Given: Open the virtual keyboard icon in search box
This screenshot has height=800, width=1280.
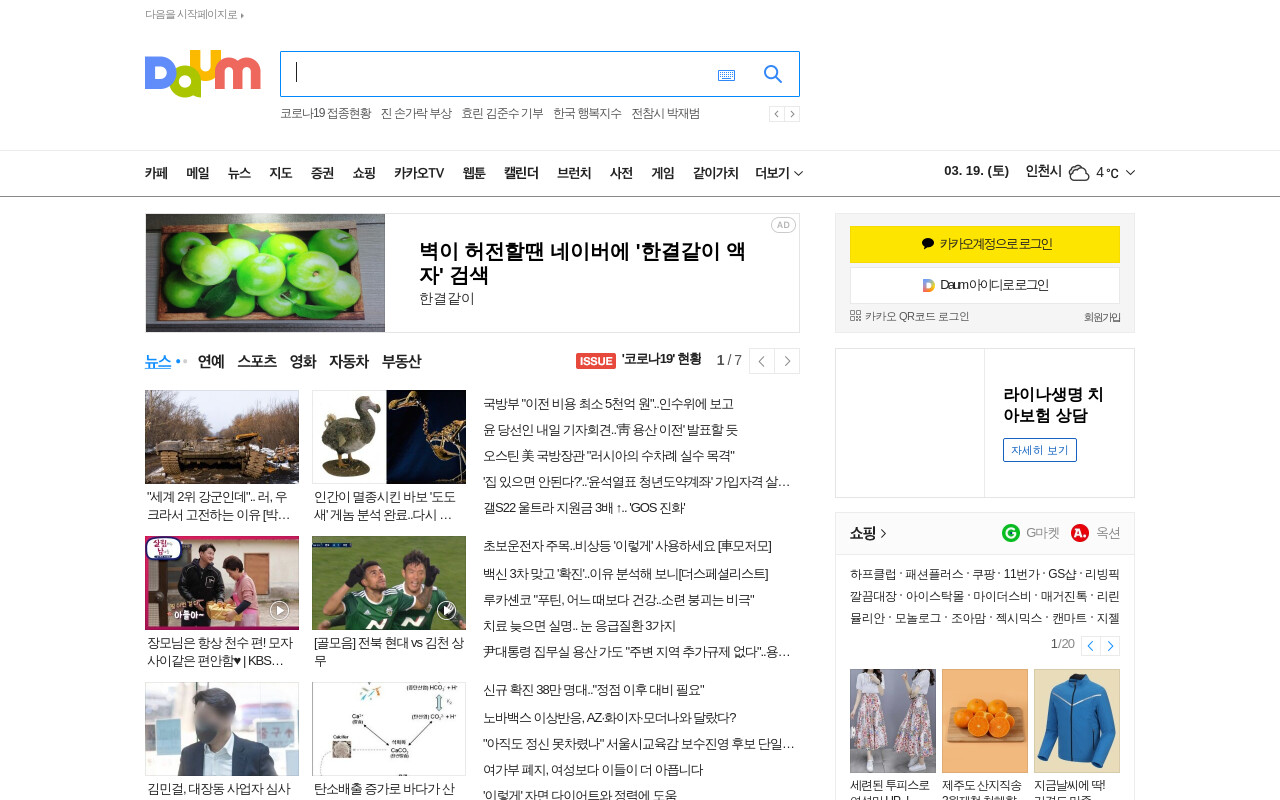Looking at the screenshot, I should pyautogui.click(x=727, y=75).
